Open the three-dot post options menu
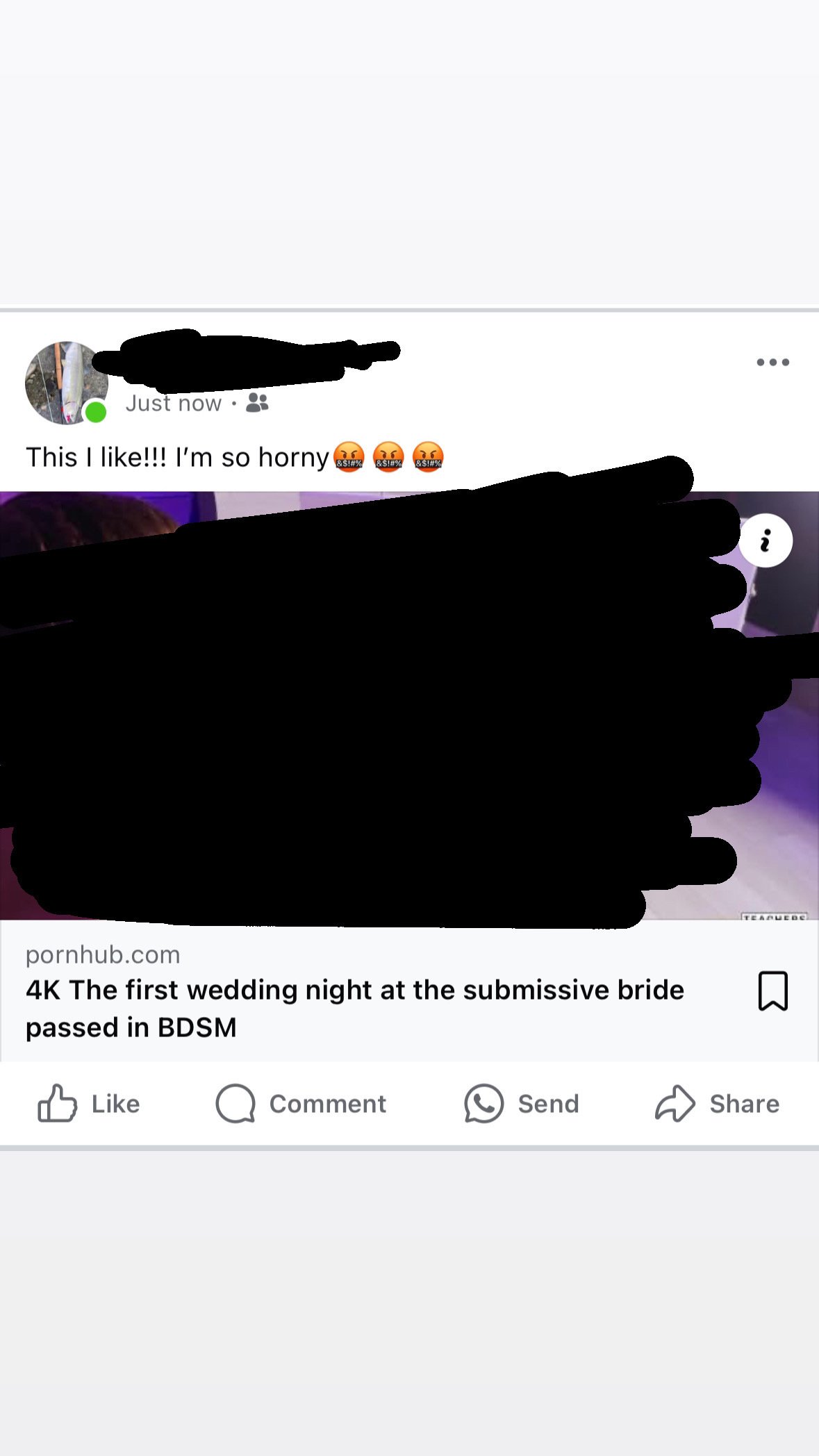819x1456 pixels. (772, 362)
